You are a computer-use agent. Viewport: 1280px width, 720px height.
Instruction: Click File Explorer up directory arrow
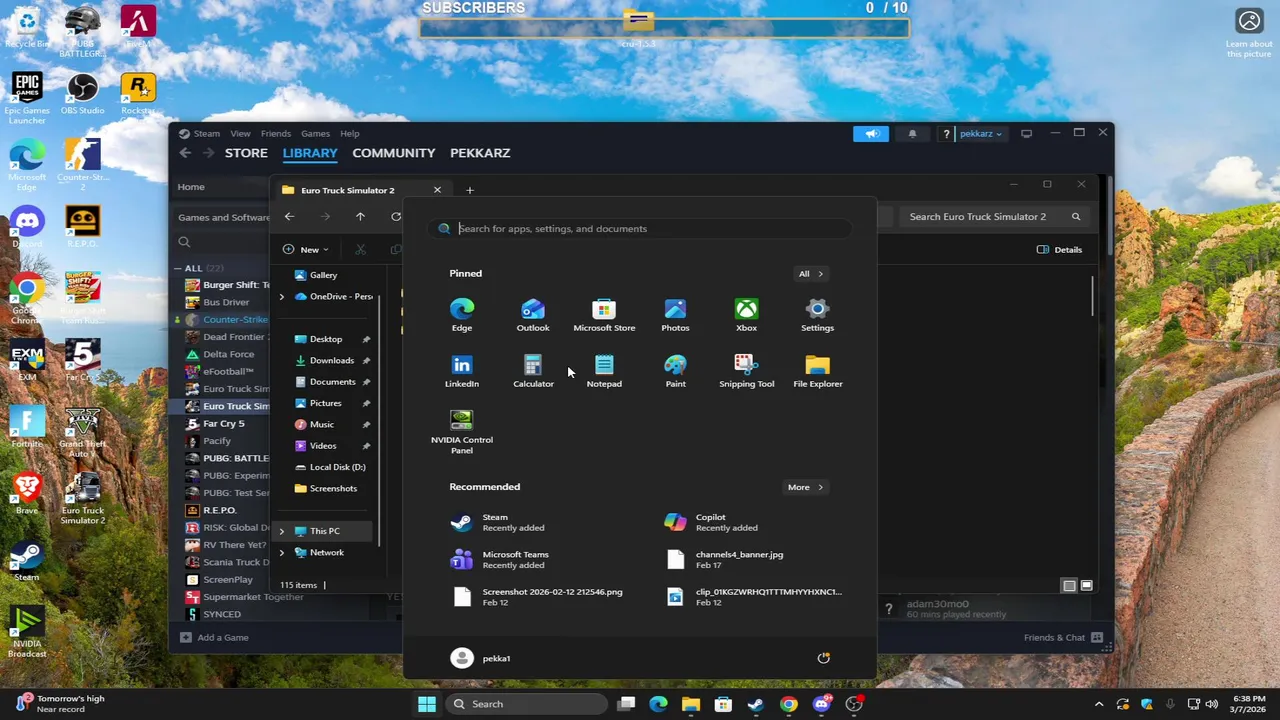pyautogui.click(x=360, y=217)
